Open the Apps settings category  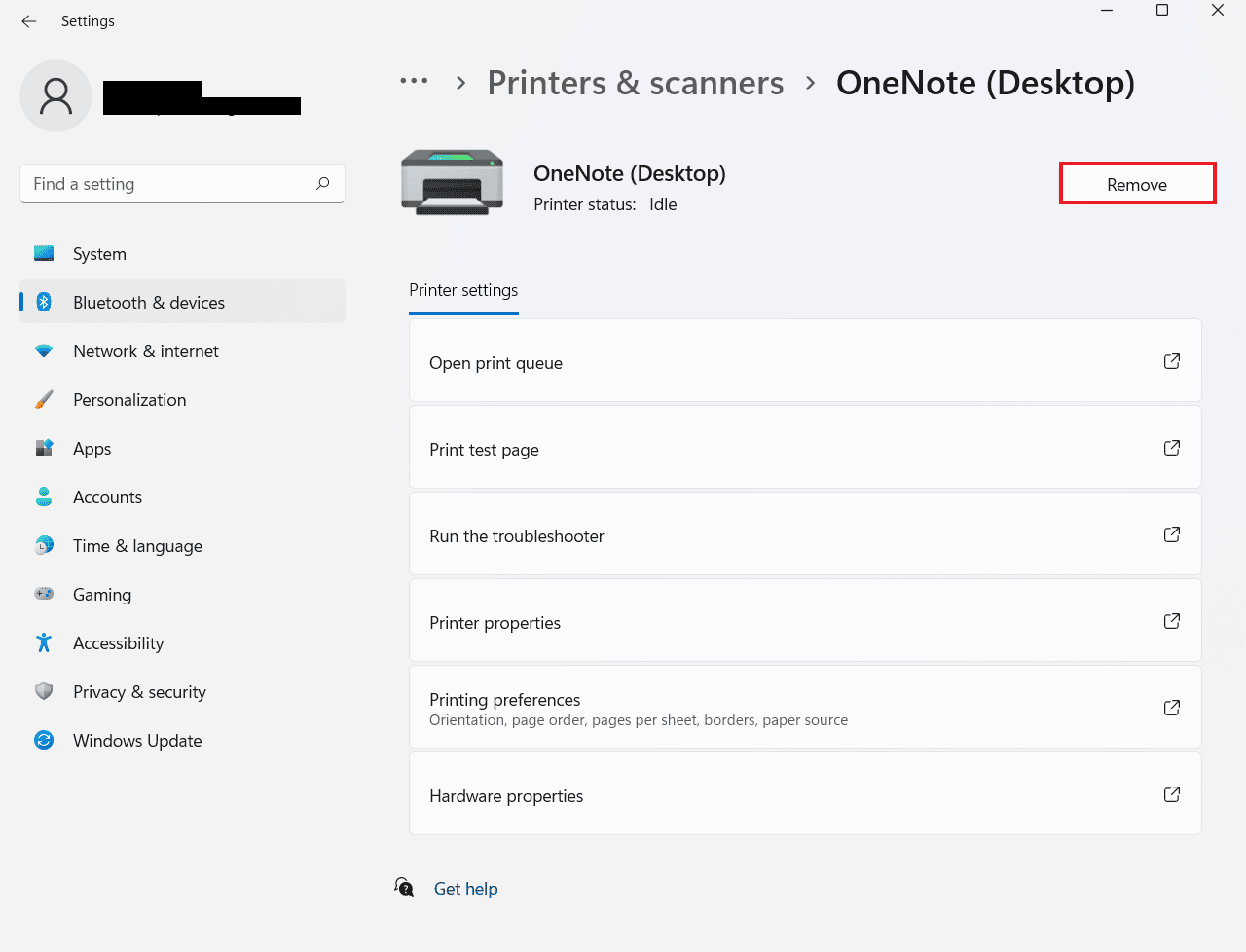182,449
